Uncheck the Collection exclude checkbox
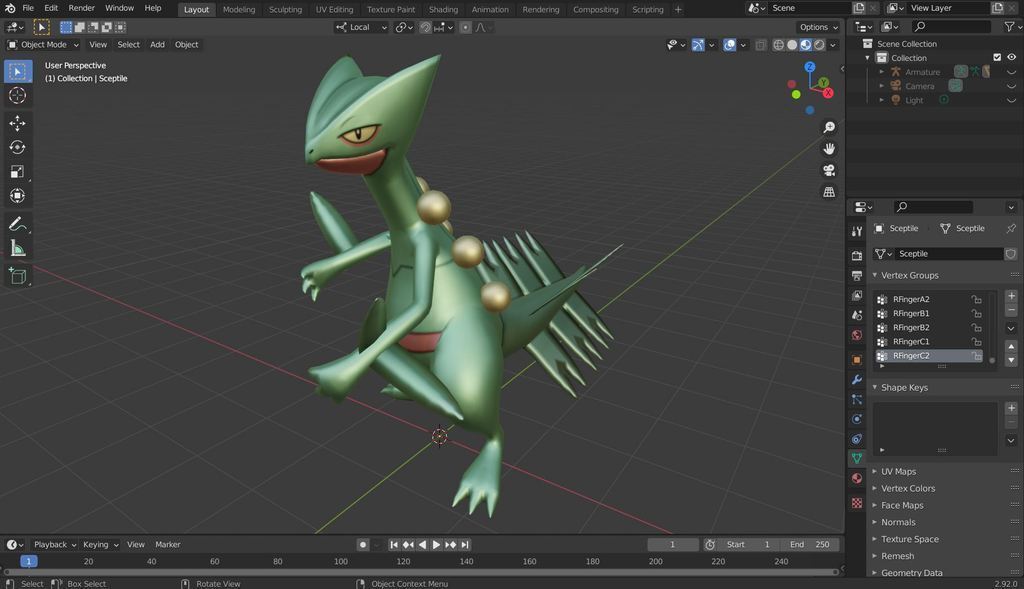 997,58
